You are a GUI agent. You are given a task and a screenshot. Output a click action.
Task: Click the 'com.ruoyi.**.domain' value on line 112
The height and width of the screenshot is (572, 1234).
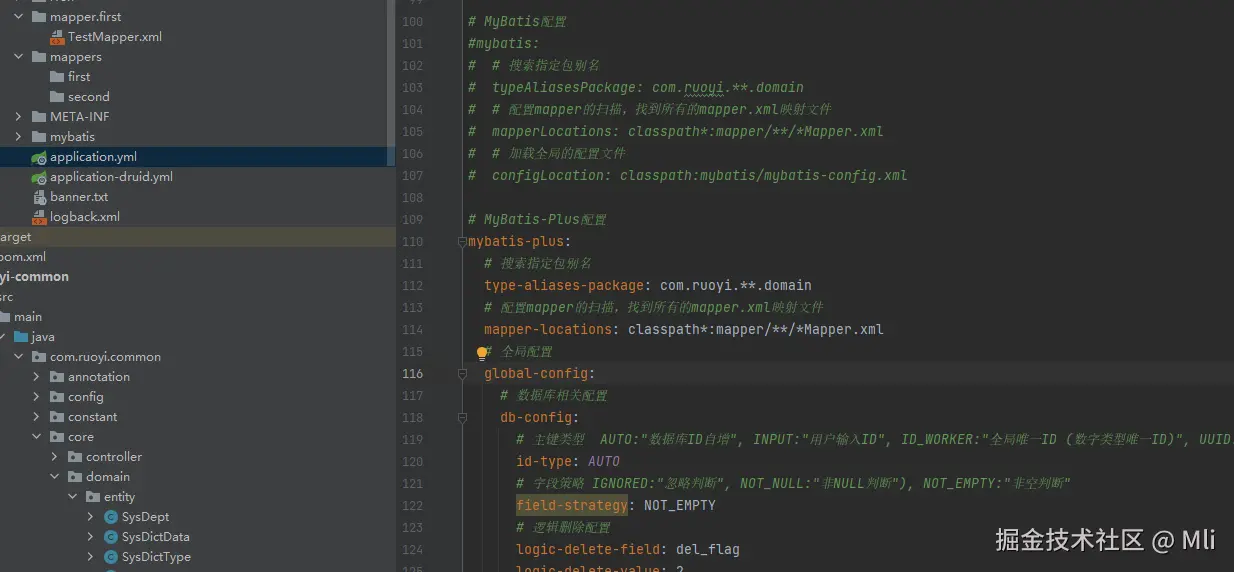point(736,285)
